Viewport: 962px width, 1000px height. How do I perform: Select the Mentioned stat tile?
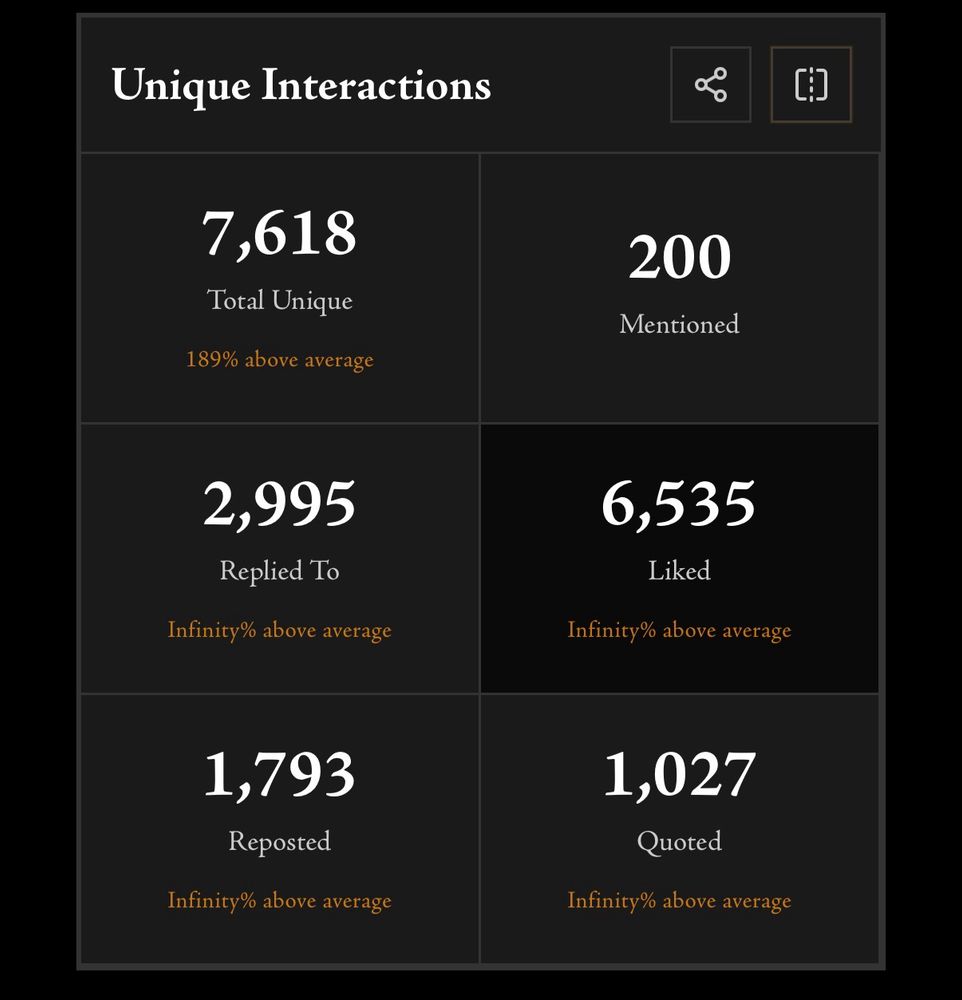[x=680, y=285]
